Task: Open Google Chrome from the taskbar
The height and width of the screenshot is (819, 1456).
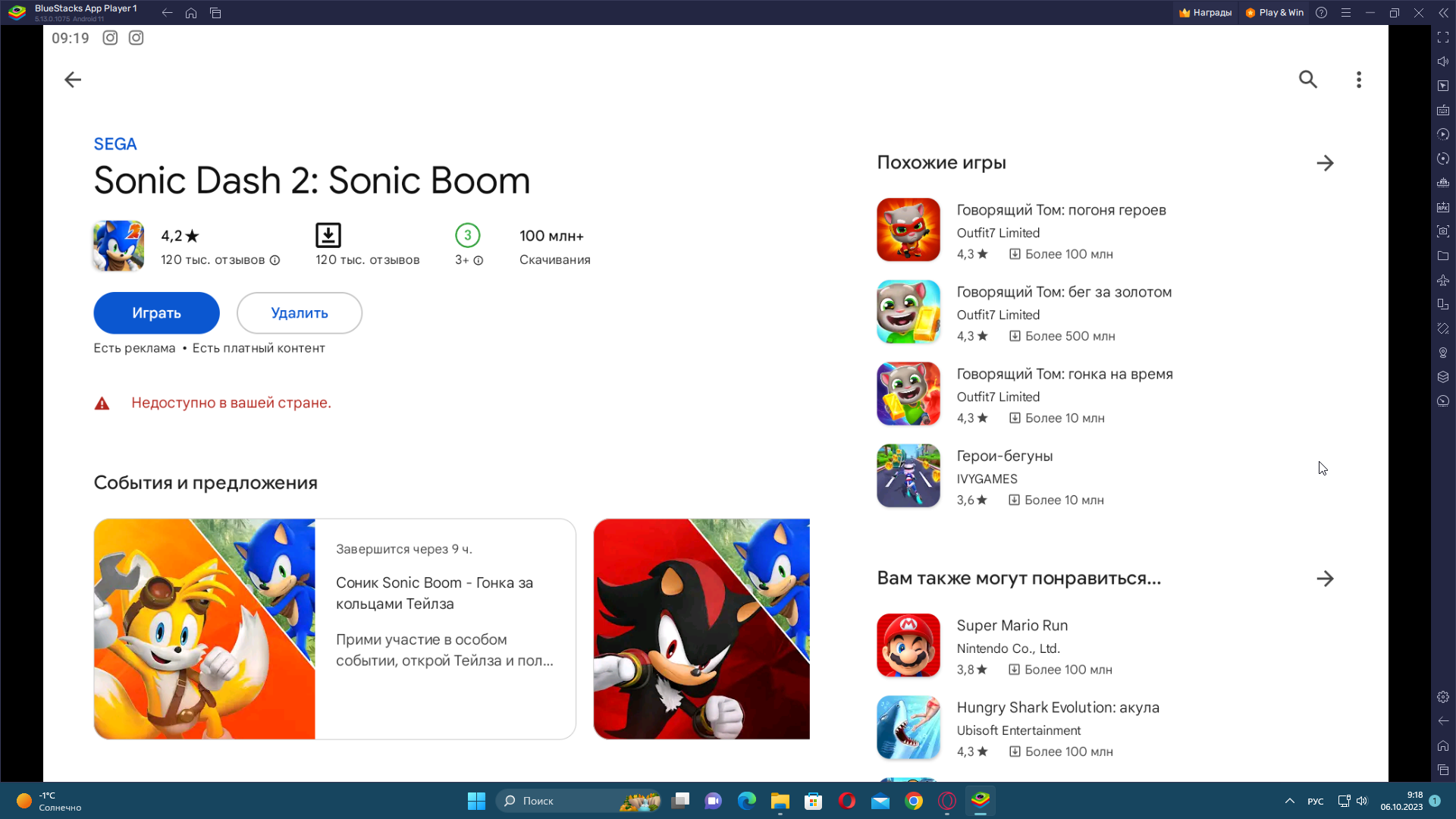Action: (x=914, y=801)
